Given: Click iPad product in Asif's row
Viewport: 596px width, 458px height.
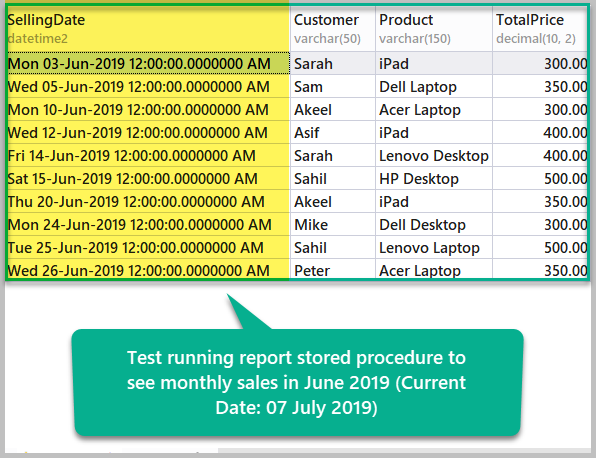Looking at the screenshot, I should (x=434, y=133).
